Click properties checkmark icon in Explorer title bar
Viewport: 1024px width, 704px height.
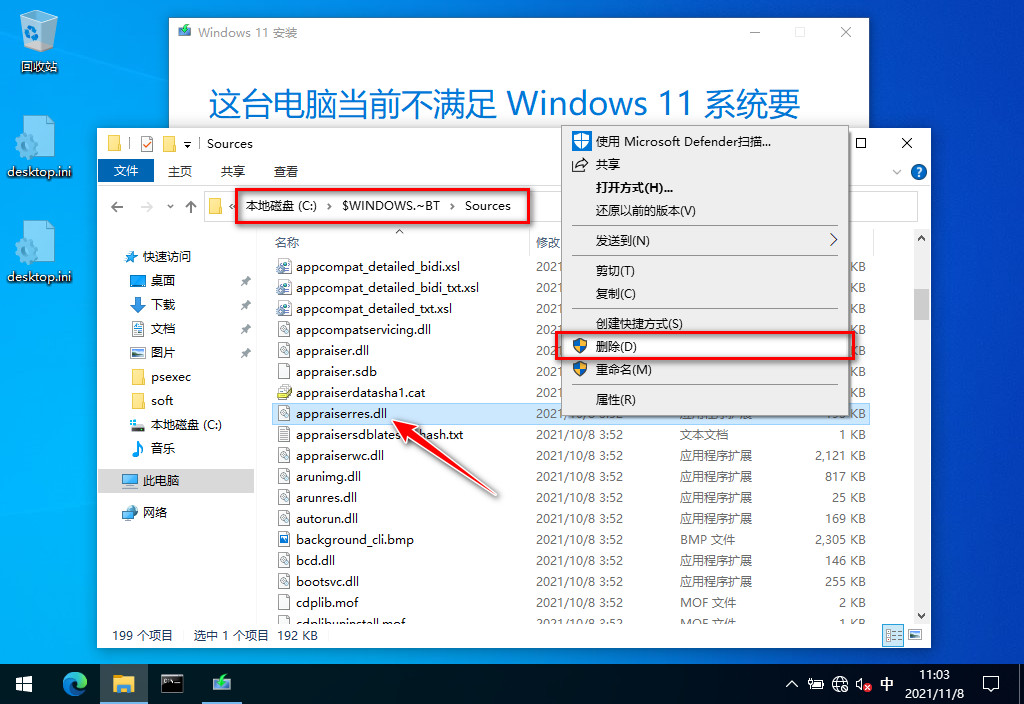point(147,143)
